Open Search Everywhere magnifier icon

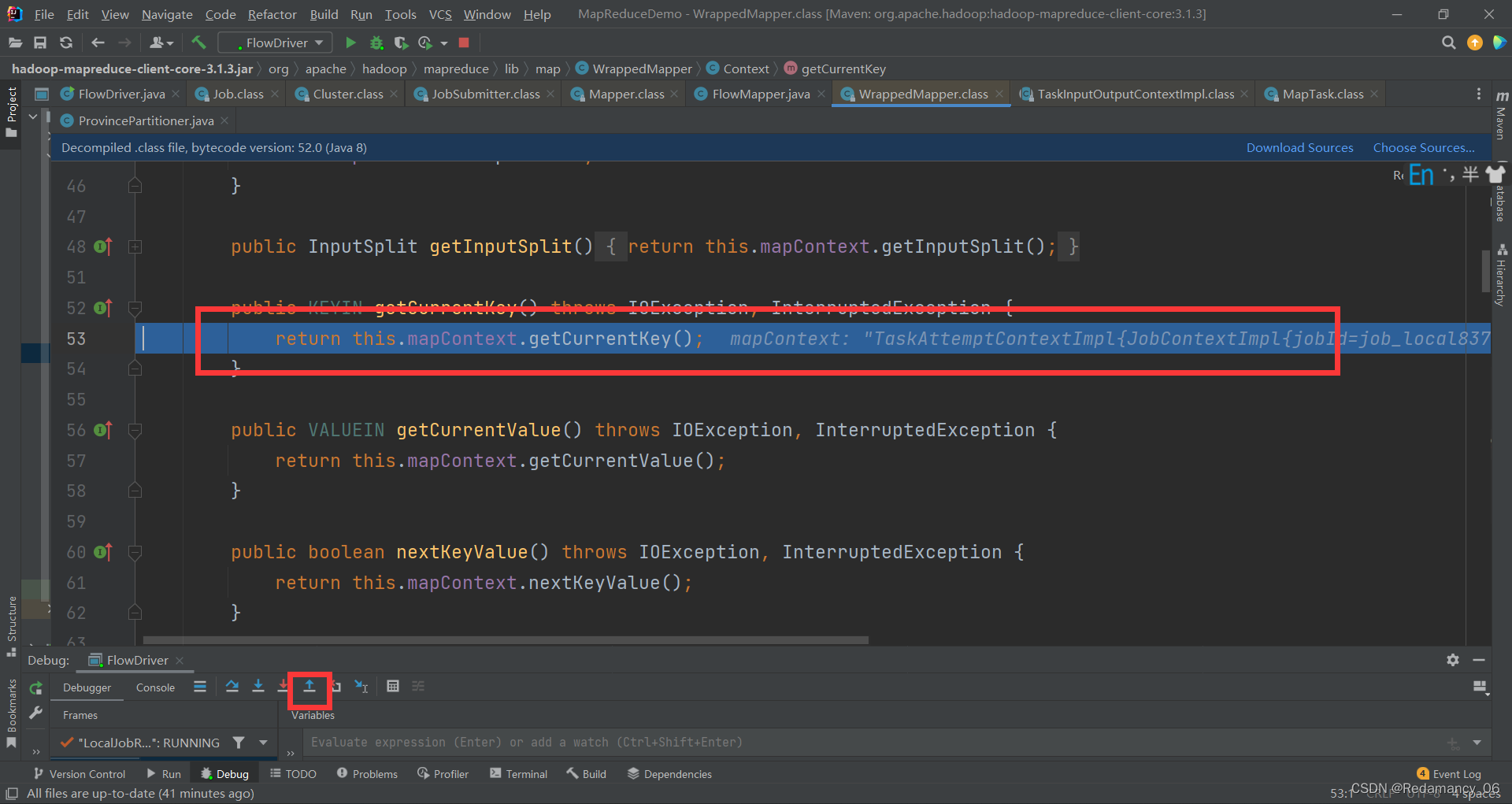click(x=1448, y=43)
